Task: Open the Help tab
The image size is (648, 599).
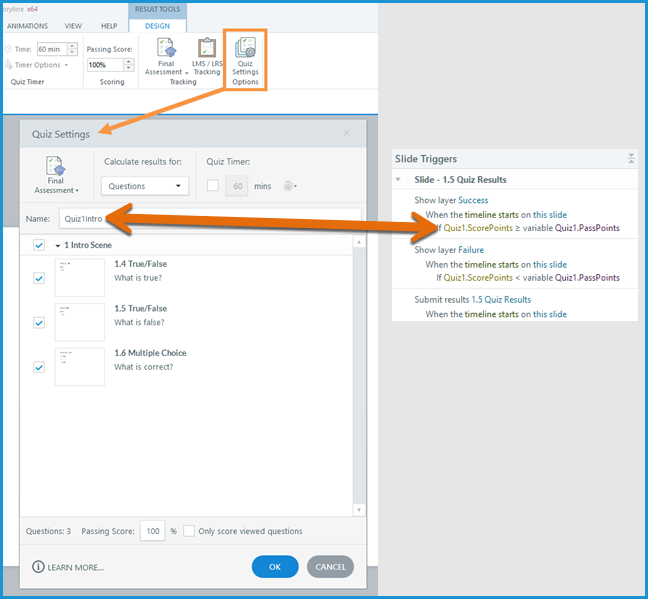Action: pos(109,26)
